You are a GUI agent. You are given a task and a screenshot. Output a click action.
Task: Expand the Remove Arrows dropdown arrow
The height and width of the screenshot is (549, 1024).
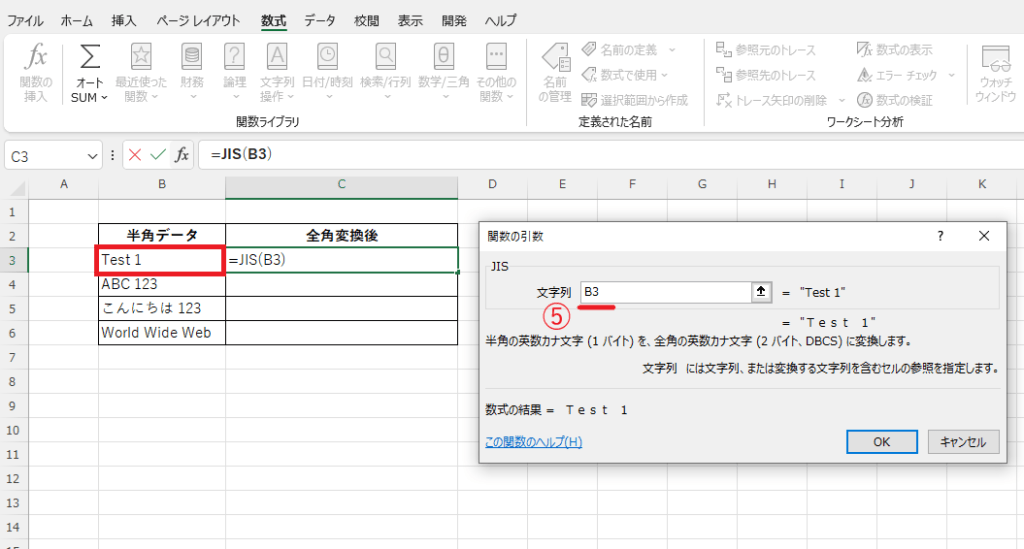click(841, 100)
